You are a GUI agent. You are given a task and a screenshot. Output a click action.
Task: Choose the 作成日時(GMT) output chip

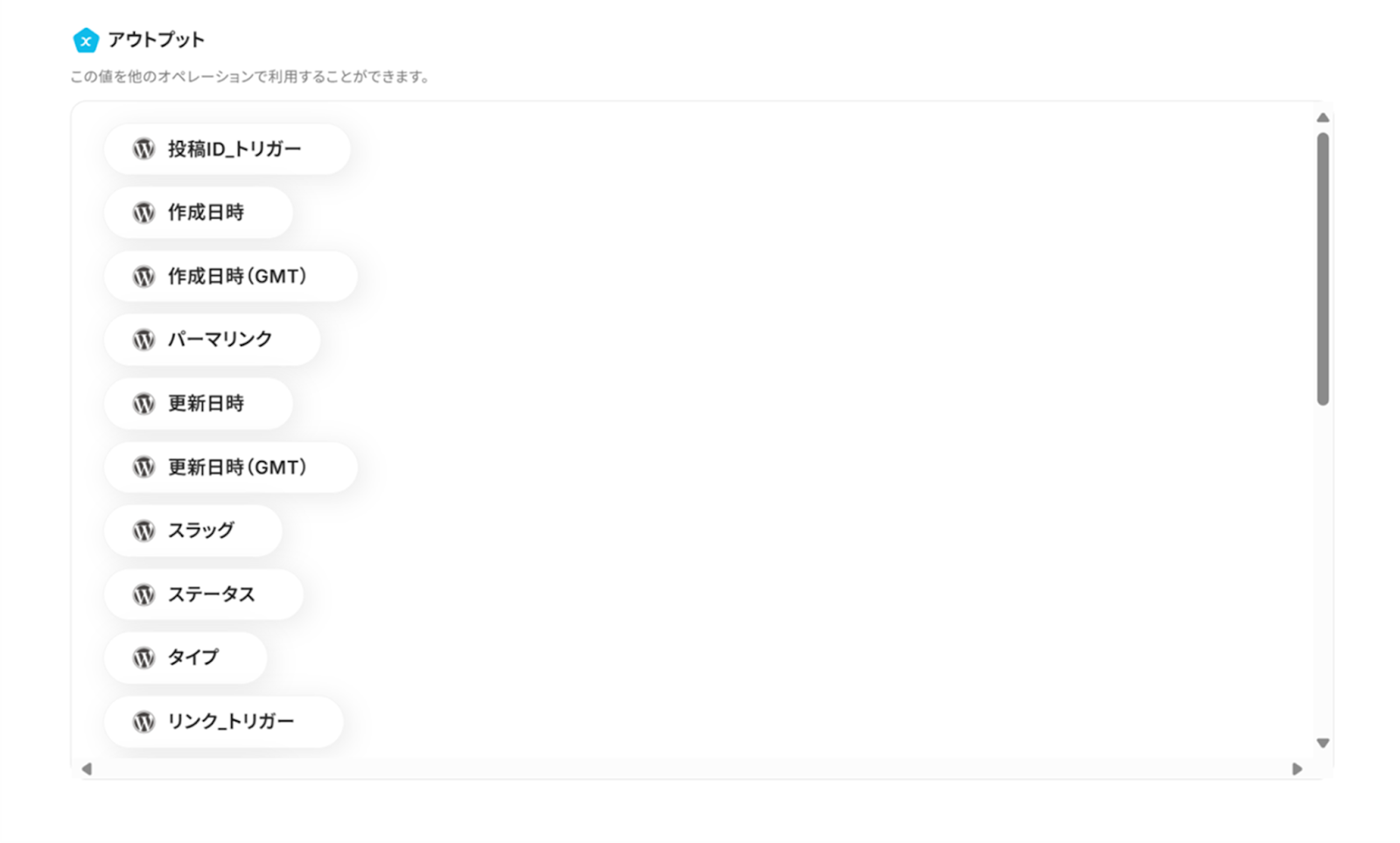pyautogui.click(x=231, y=277)
